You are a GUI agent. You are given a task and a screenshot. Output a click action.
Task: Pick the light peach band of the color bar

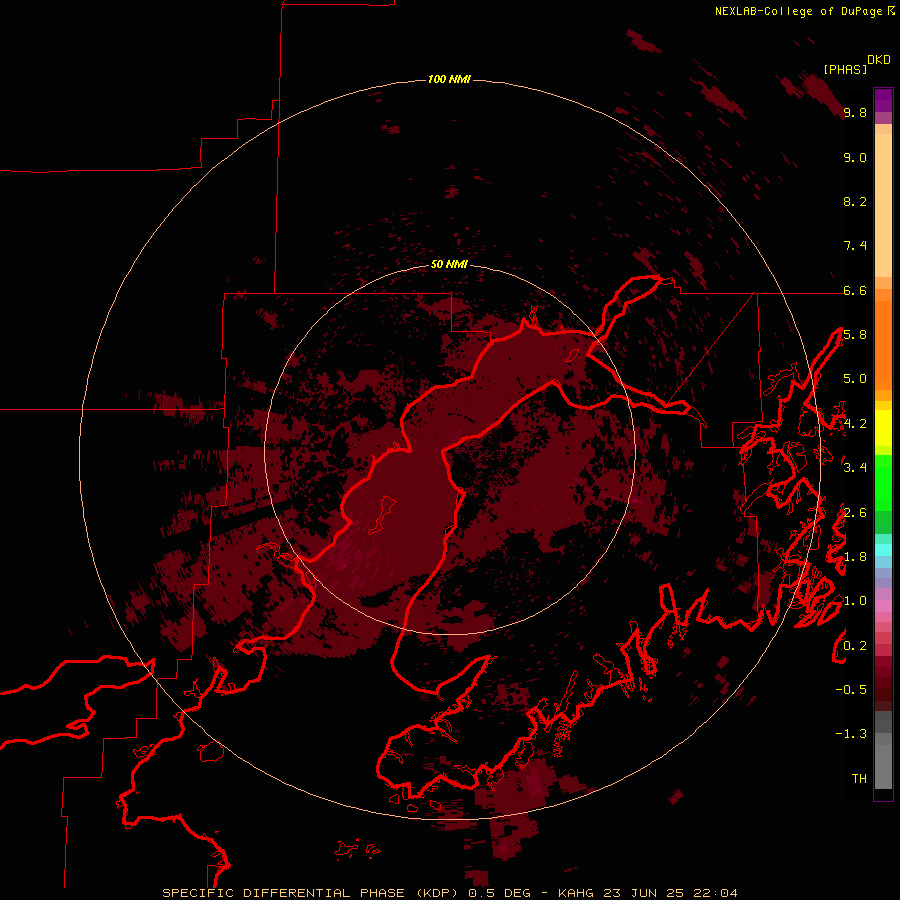pos(883,205)
